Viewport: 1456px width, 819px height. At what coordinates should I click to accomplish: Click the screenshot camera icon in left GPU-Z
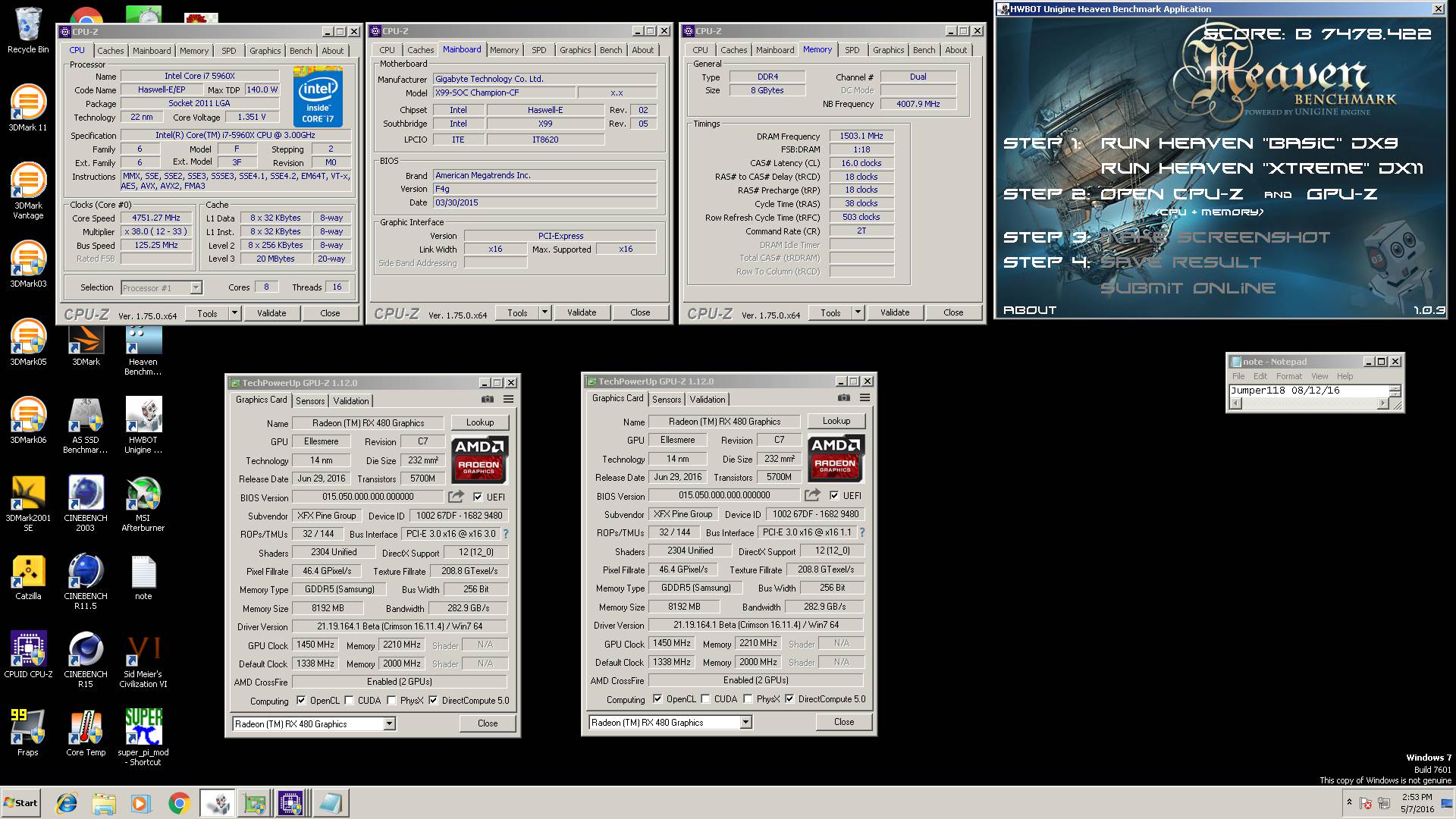click(488, 400)
